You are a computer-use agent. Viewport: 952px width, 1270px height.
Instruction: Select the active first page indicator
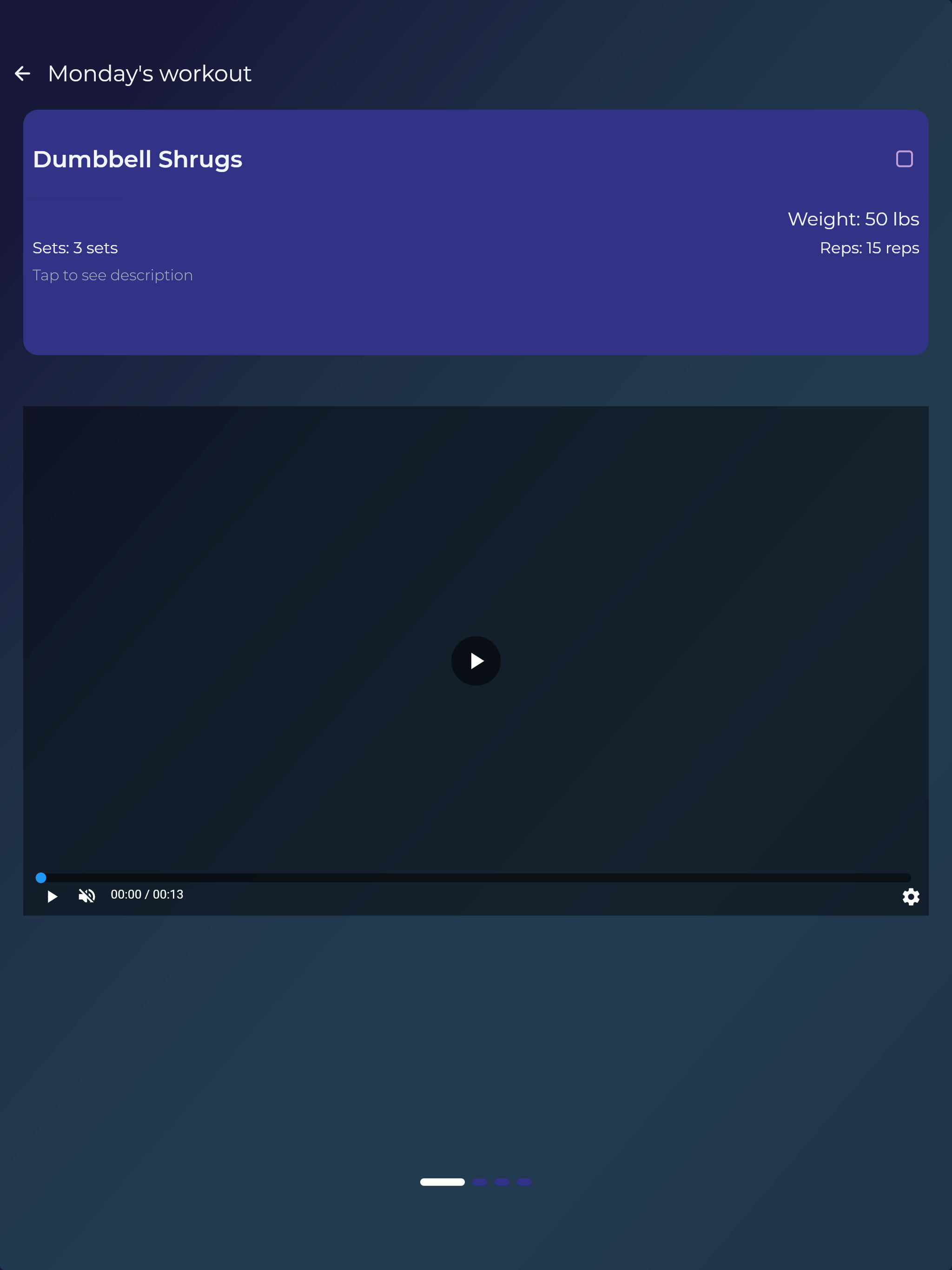pos(442,1182)
